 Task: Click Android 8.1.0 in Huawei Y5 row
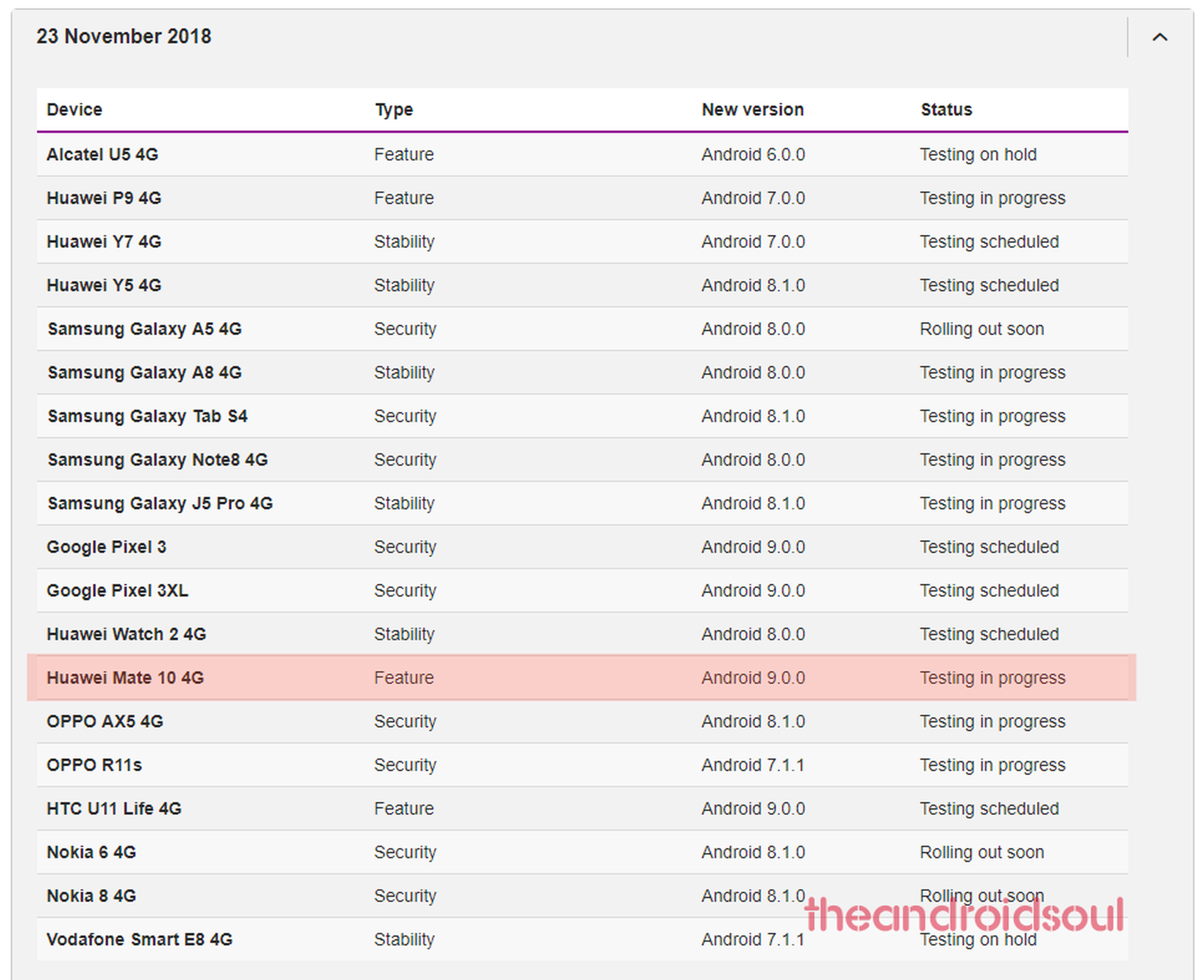pyautogui.click(x=753, y=285)
